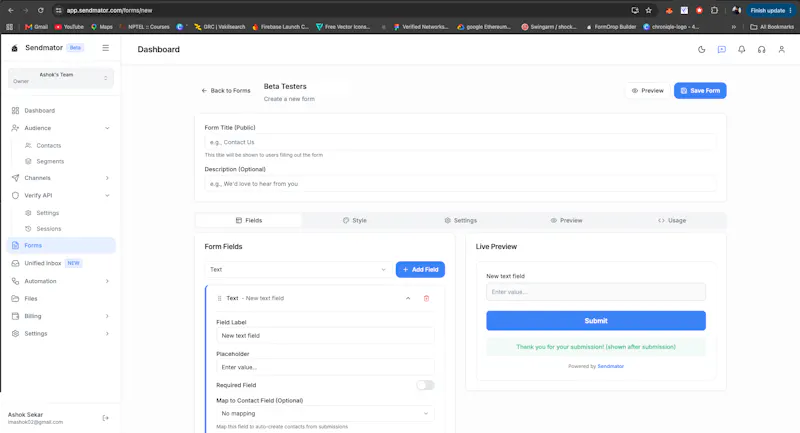
Task: Go back in browser history
Action: (11, 10)
